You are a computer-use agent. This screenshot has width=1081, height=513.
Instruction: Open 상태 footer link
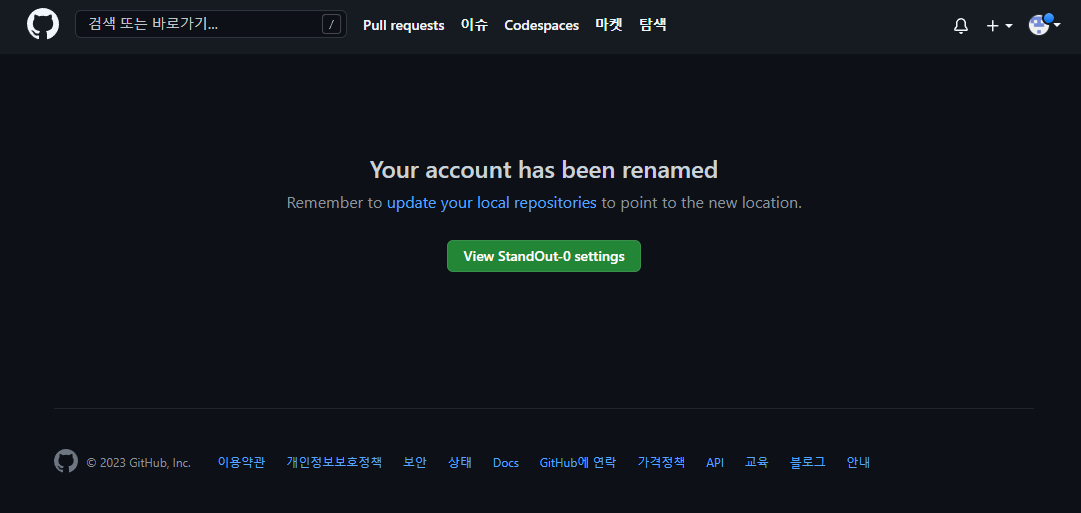click(x=460, y=463)
